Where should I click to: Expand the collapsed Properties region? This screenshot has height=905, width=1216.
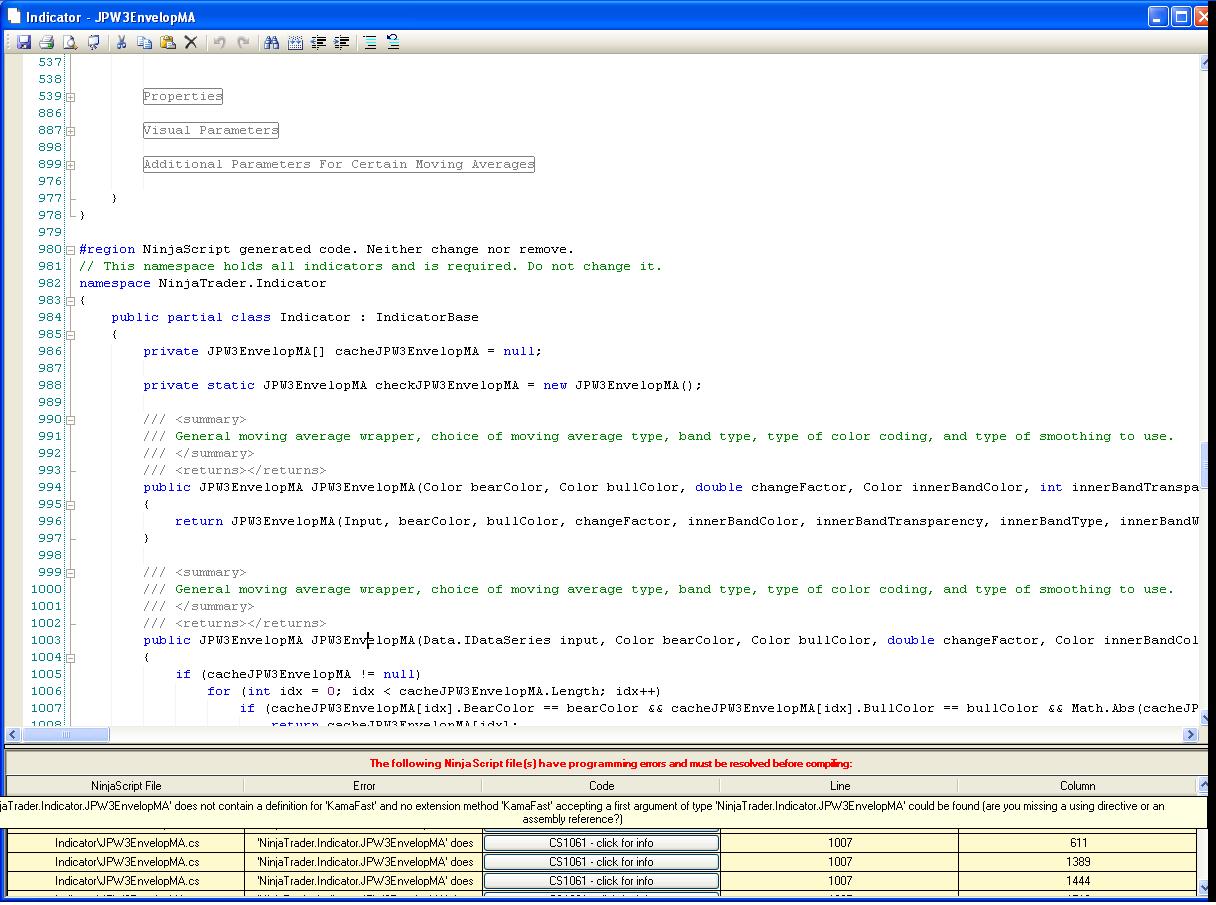tap(71, 97)
